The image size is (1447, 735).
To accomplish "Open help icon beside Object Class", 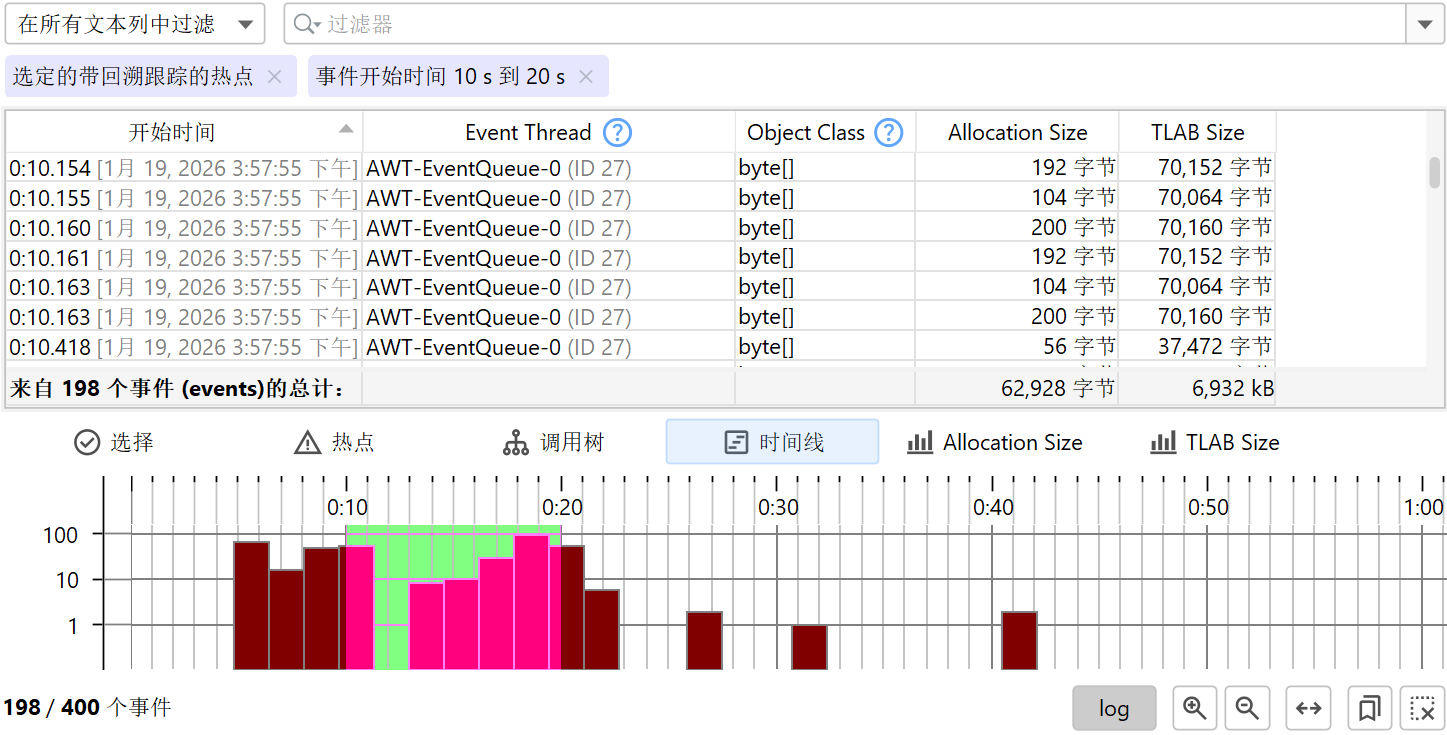I will [888, 133].
